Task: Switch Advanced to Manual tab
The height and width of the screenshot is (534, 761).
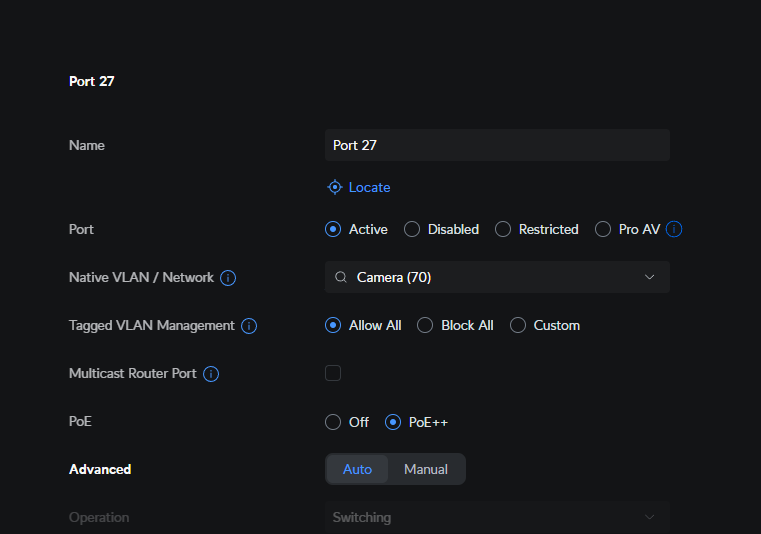Action: coord(426,469)
